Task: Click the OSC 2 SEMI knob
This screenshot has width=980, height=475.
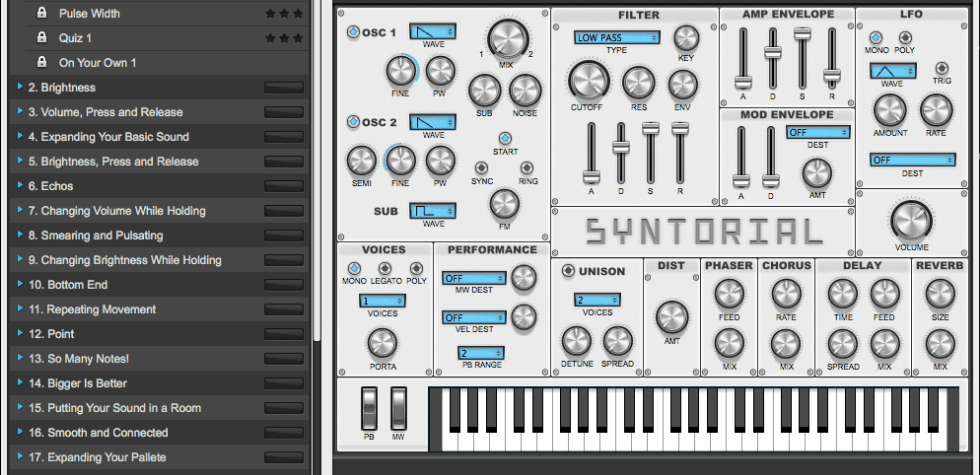Action: (361, 161)
